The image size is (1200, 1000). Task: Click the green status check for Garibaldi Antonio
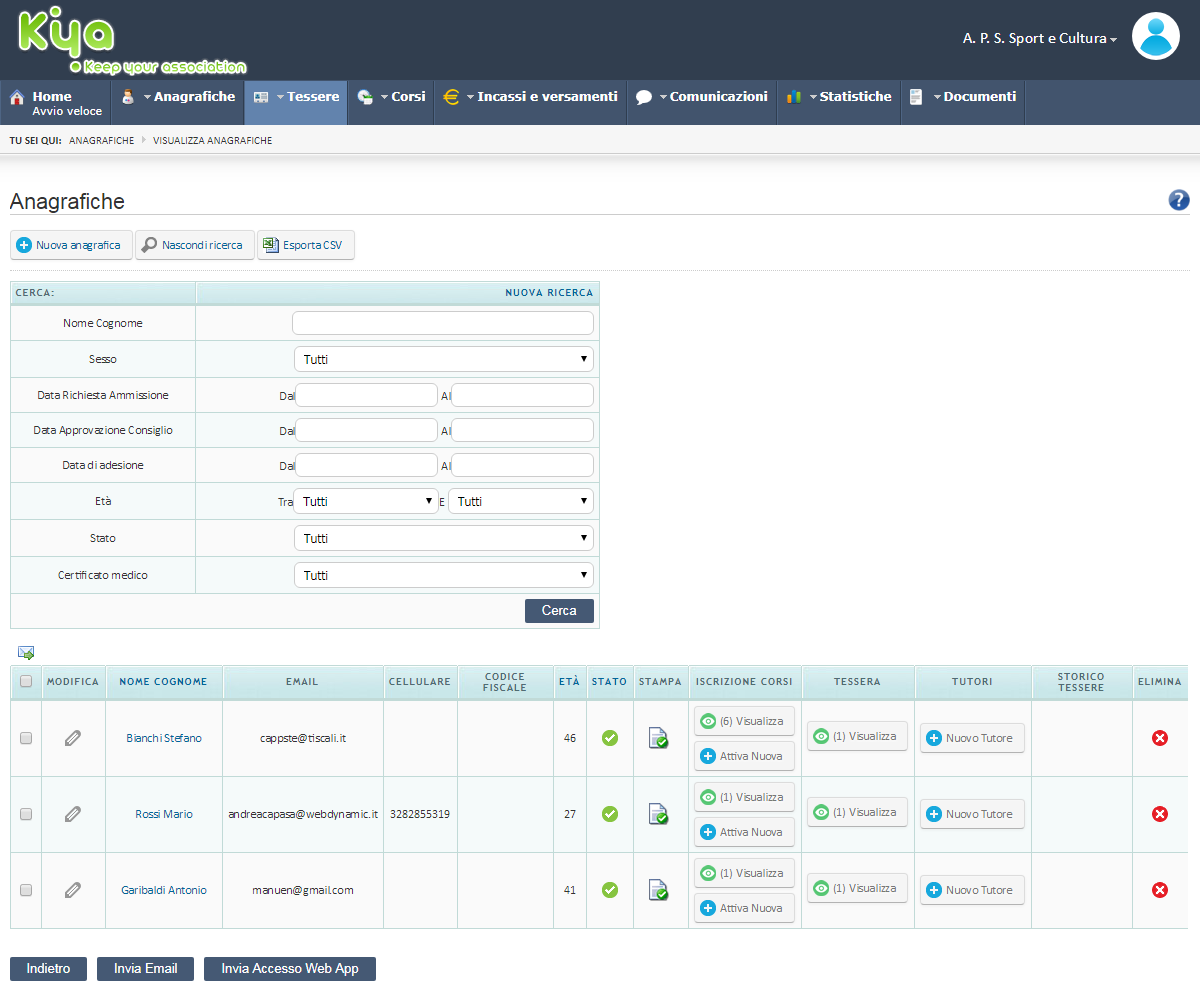[x=610, y=890]
